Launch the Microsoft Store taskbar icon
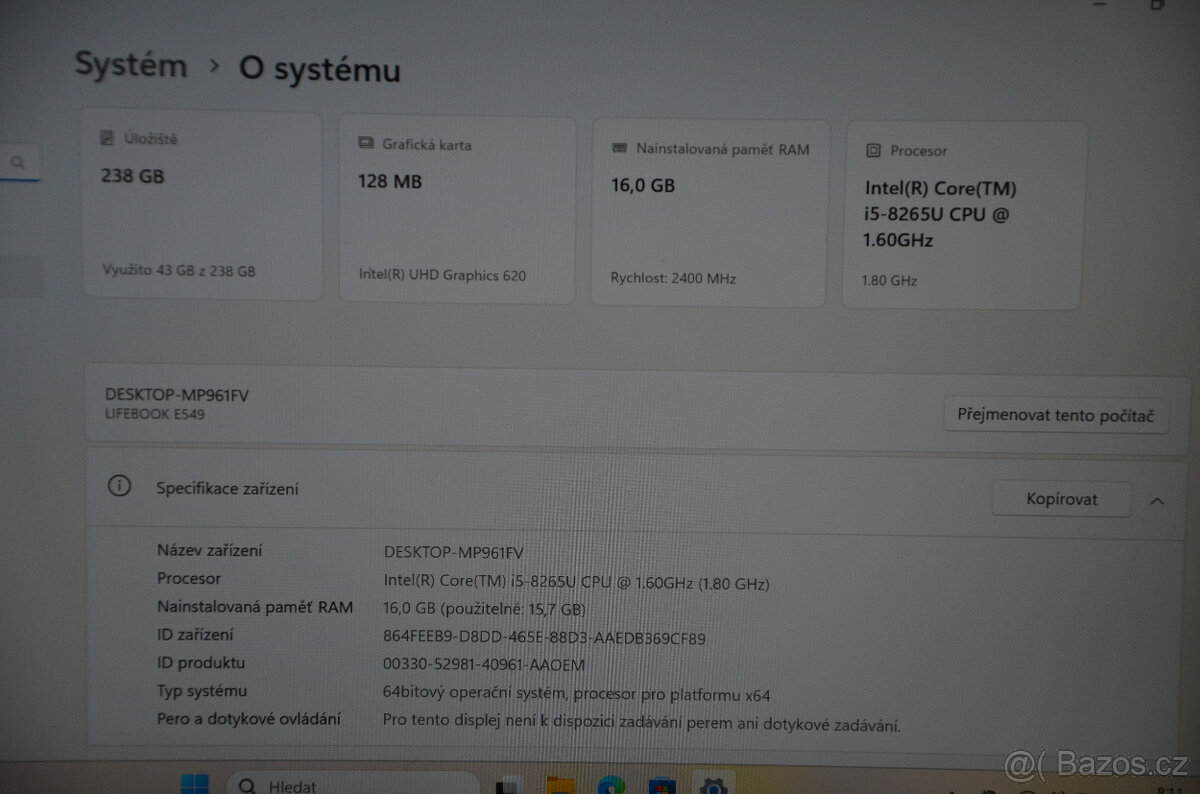1200x794 pixels. [663, 787]
